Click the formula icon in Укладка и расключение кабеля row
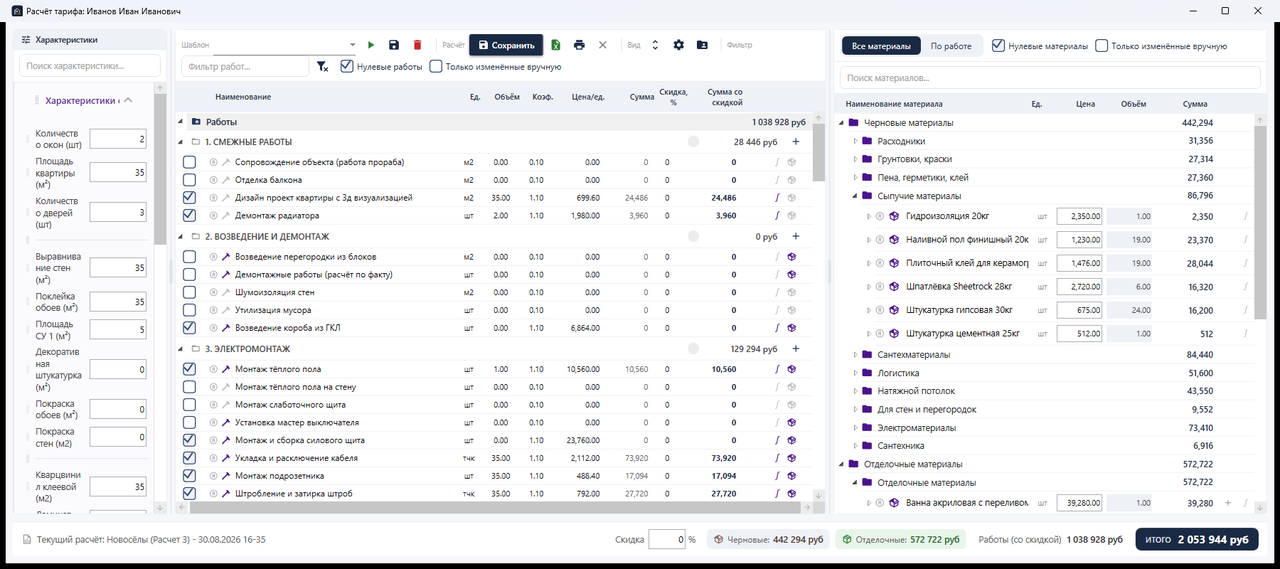Viewport: 1280px width, 569px height. pyautogui.click(x=776, y=458)
